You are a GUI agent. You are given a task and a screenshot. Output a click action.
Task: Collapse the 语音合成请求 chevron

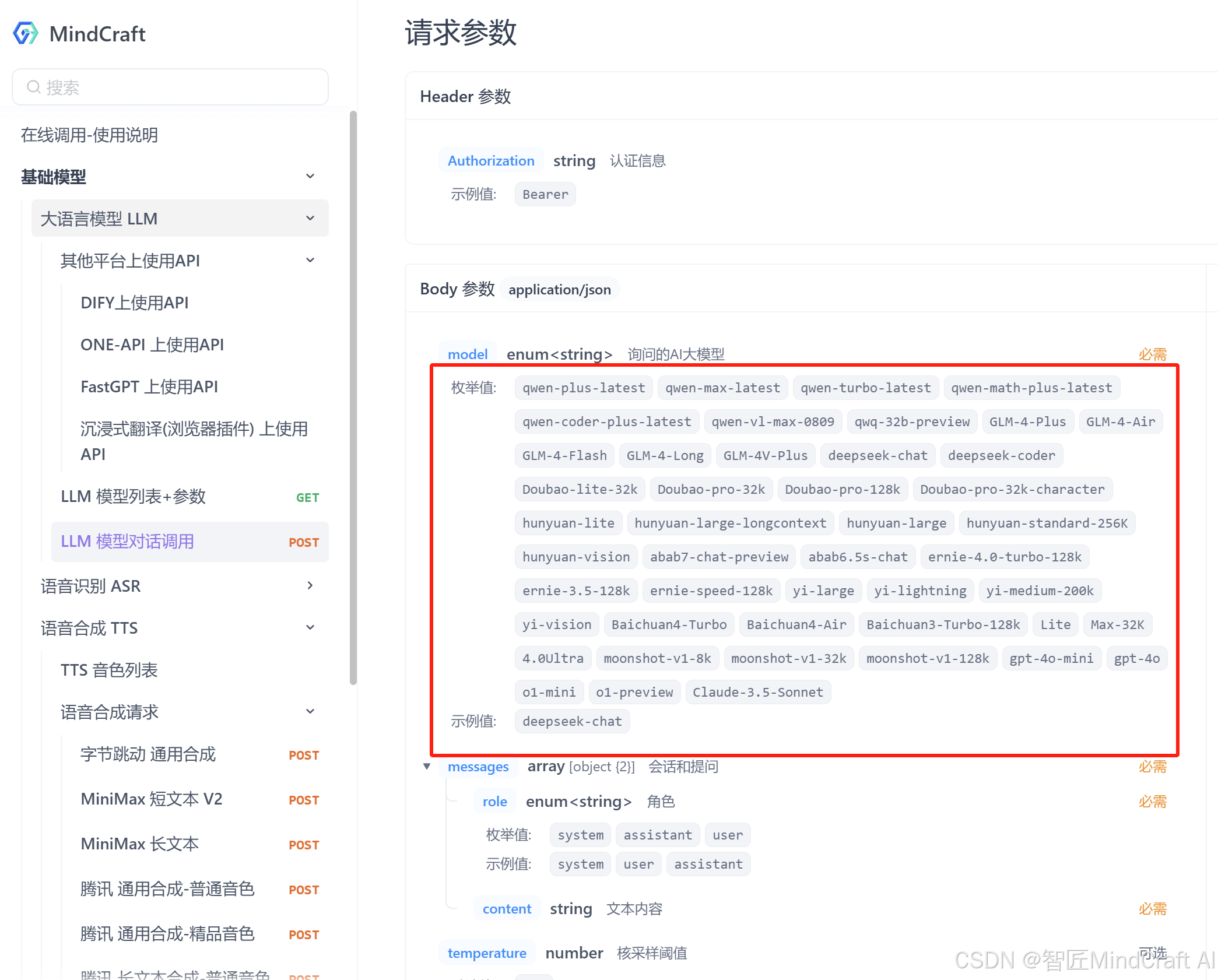[310, 712]
